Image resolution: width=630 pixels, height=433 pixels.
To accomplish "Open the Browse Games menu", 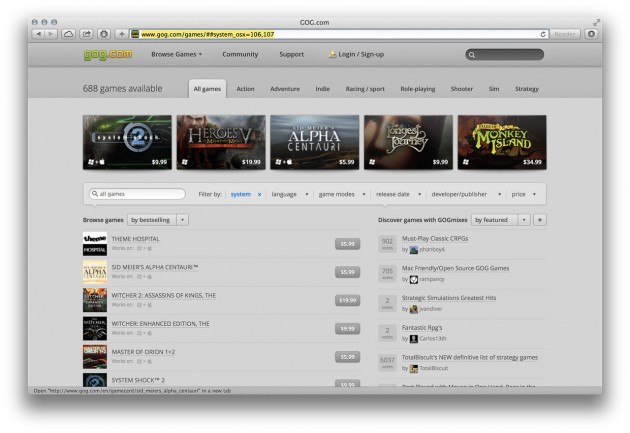I will coord(176,54).
